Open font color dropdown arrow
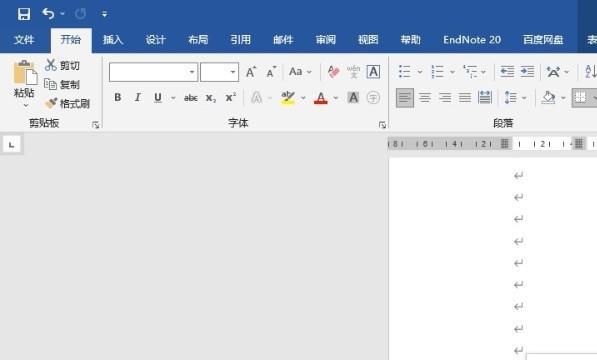 (336, 98)
